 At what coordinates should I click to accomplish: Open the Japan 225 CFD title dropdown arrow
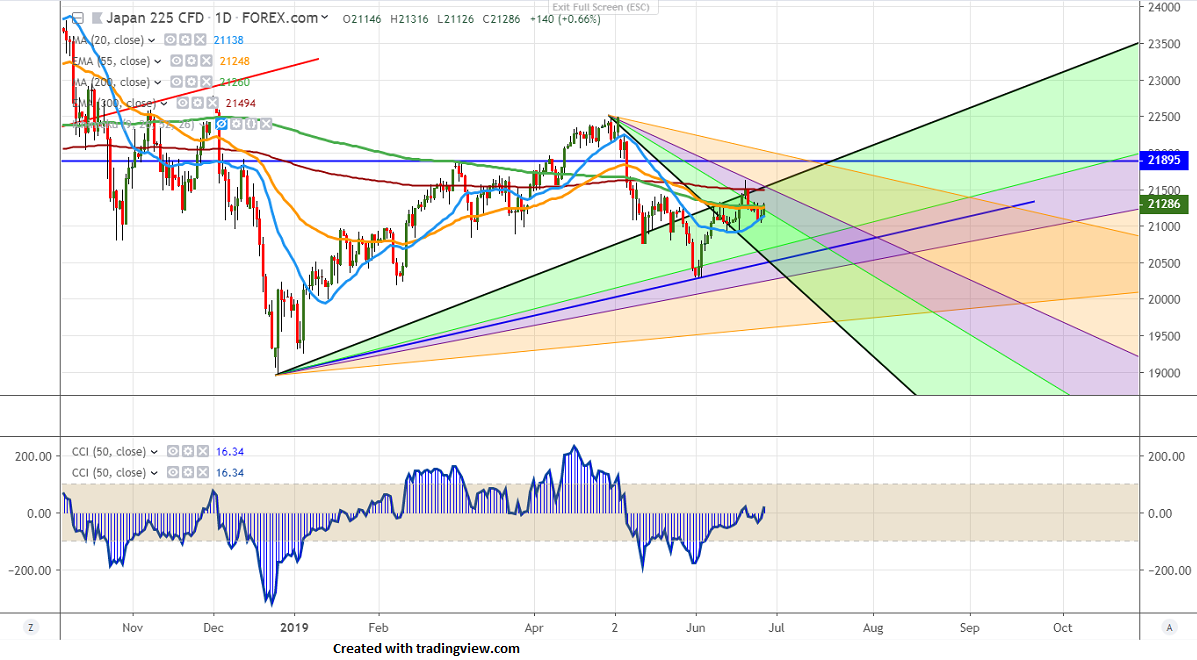tap(325, 18)
